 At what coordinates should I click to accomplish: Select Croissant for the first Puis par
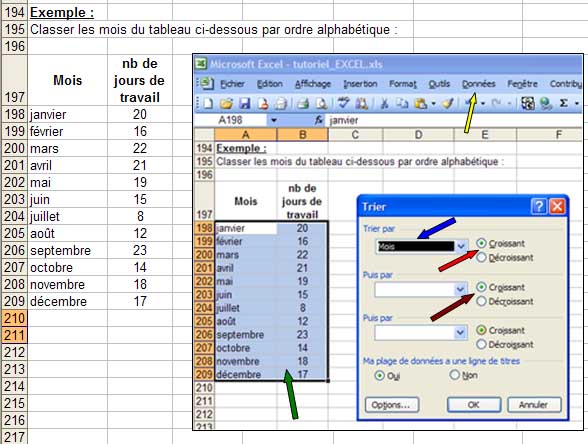(481, 287)
